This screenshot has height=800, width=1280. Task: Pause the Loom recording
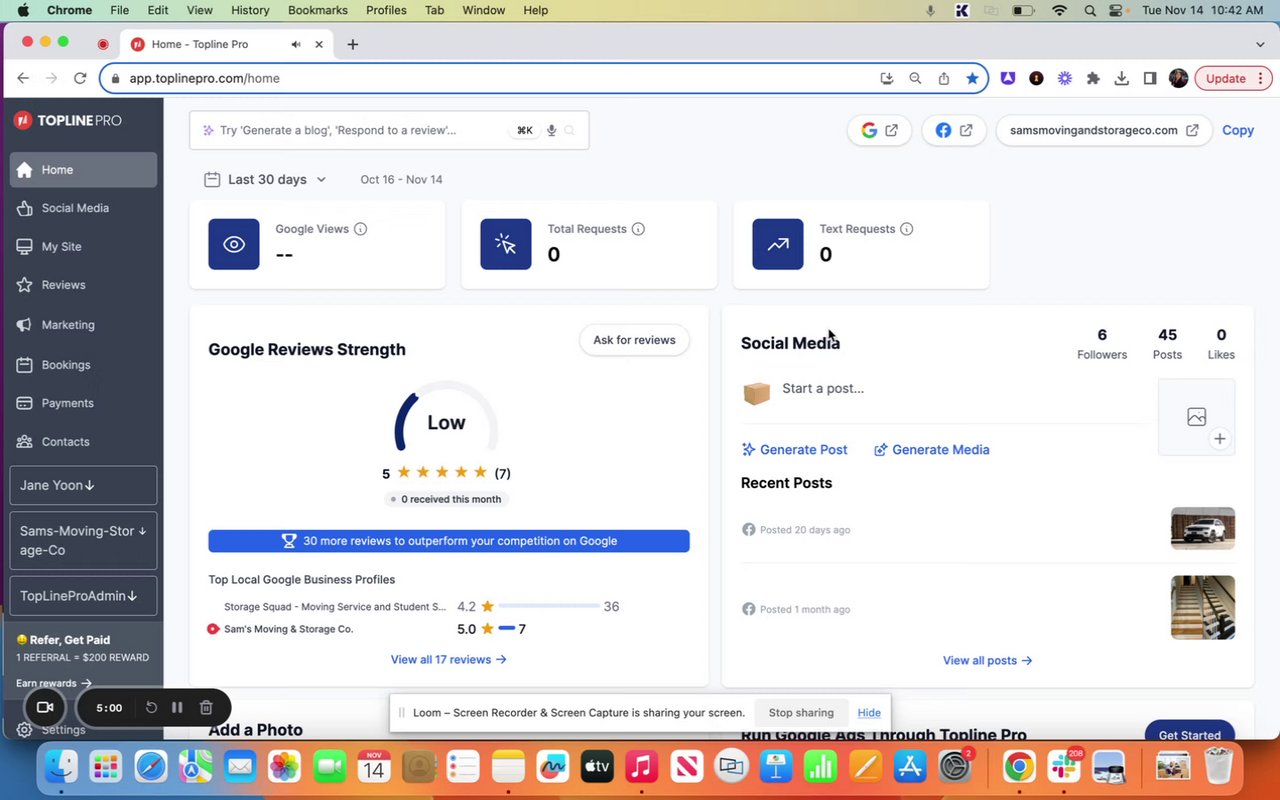click(x=177, y=708)
